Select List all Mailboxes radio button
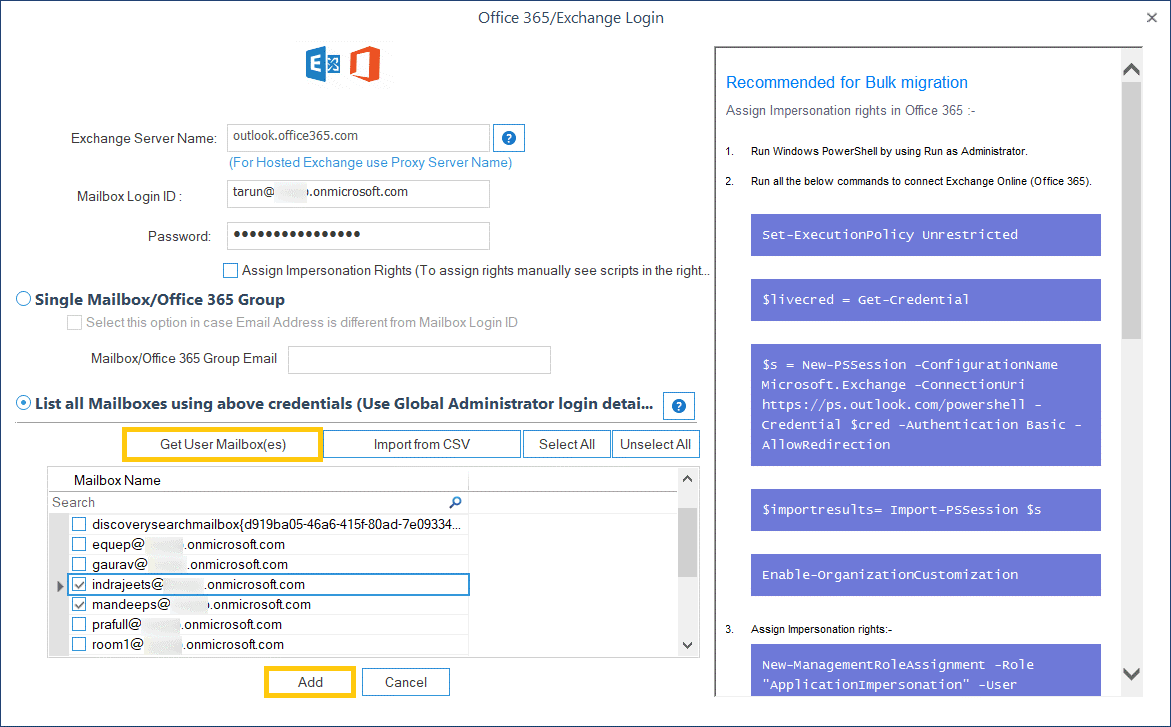1171x727 pixels. tap(24, 403)
